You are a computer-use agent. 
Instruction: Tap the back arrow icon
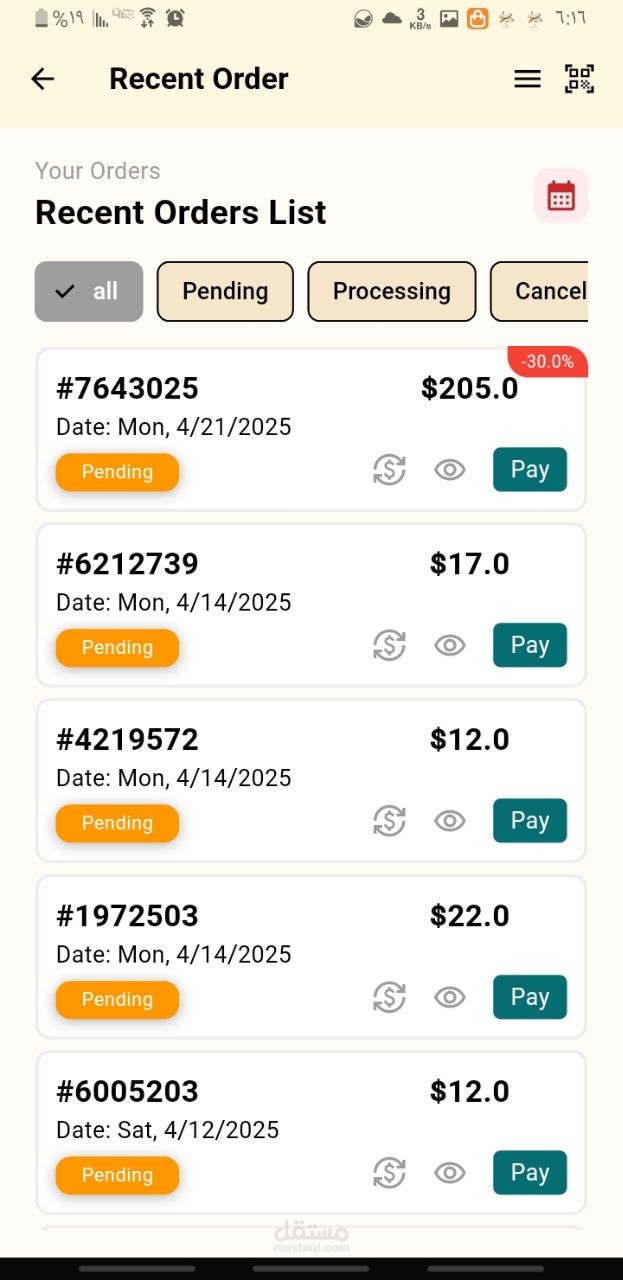click(x=42, y=79)
